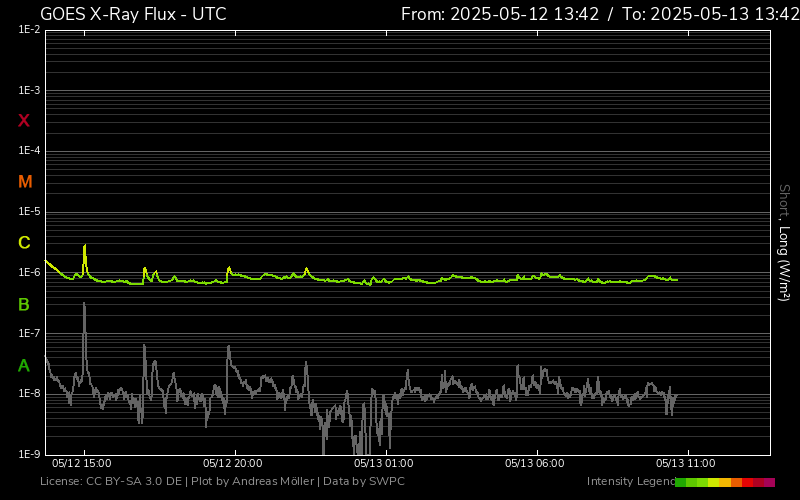Screen dimensions: 800x500
Task: Select the 05/12 20:00 time axis label
Action: 232,464
